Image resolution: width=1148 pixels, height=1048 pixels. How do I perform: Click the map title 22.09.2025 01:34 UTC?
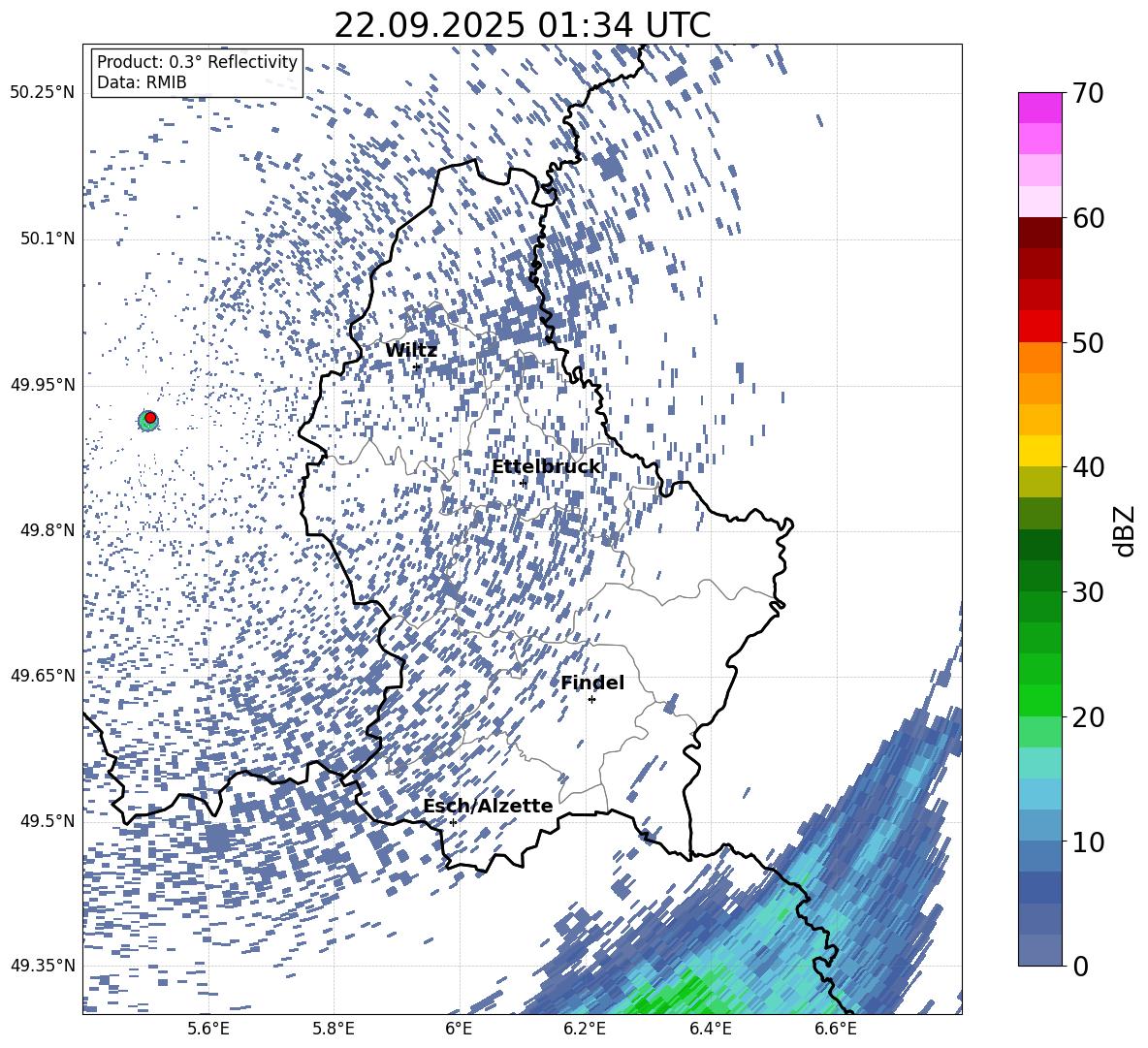coord(522,25)
